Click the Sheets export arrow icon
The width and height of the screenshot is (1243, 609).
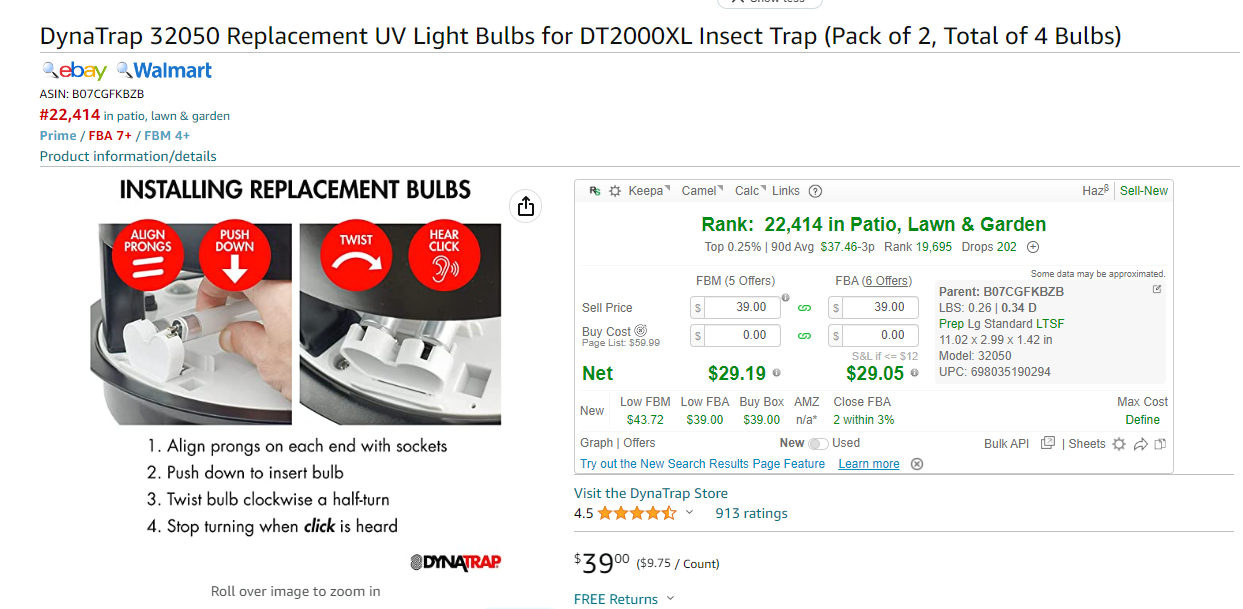pos(1140,444)
